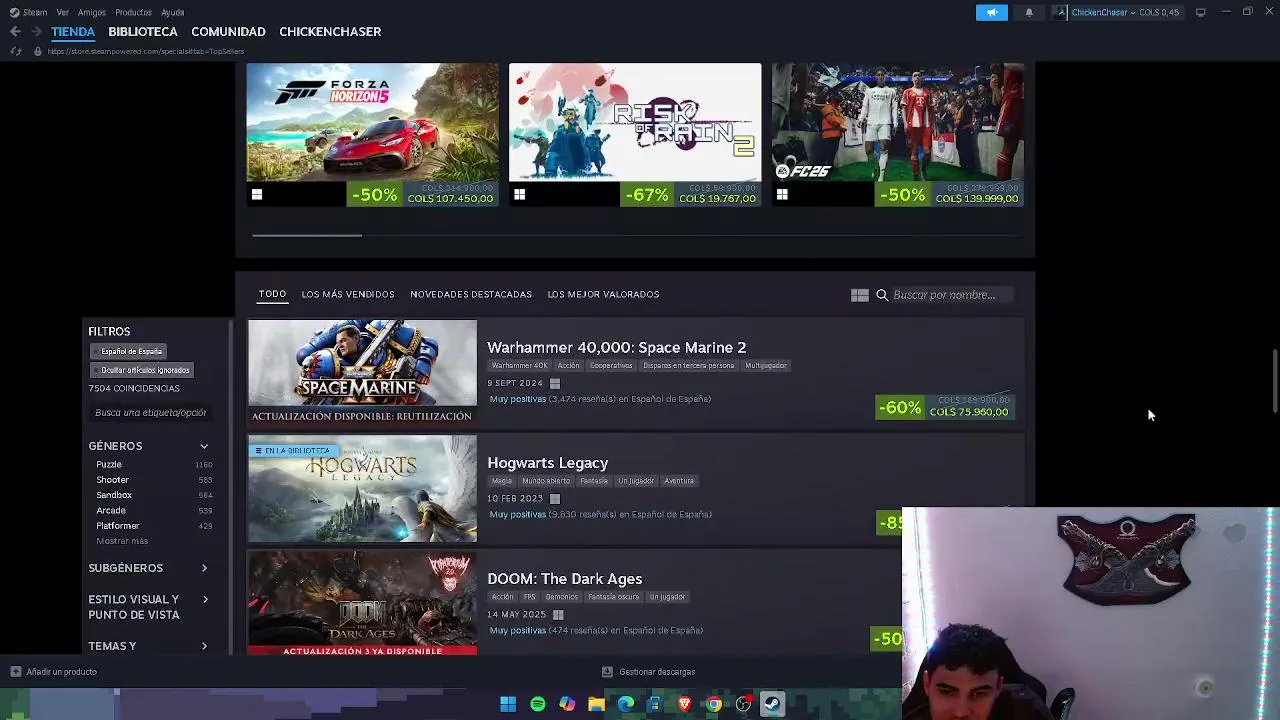Click the ChickenChaser profile avatar
1280x720 pixels.
pos(1060,12)
